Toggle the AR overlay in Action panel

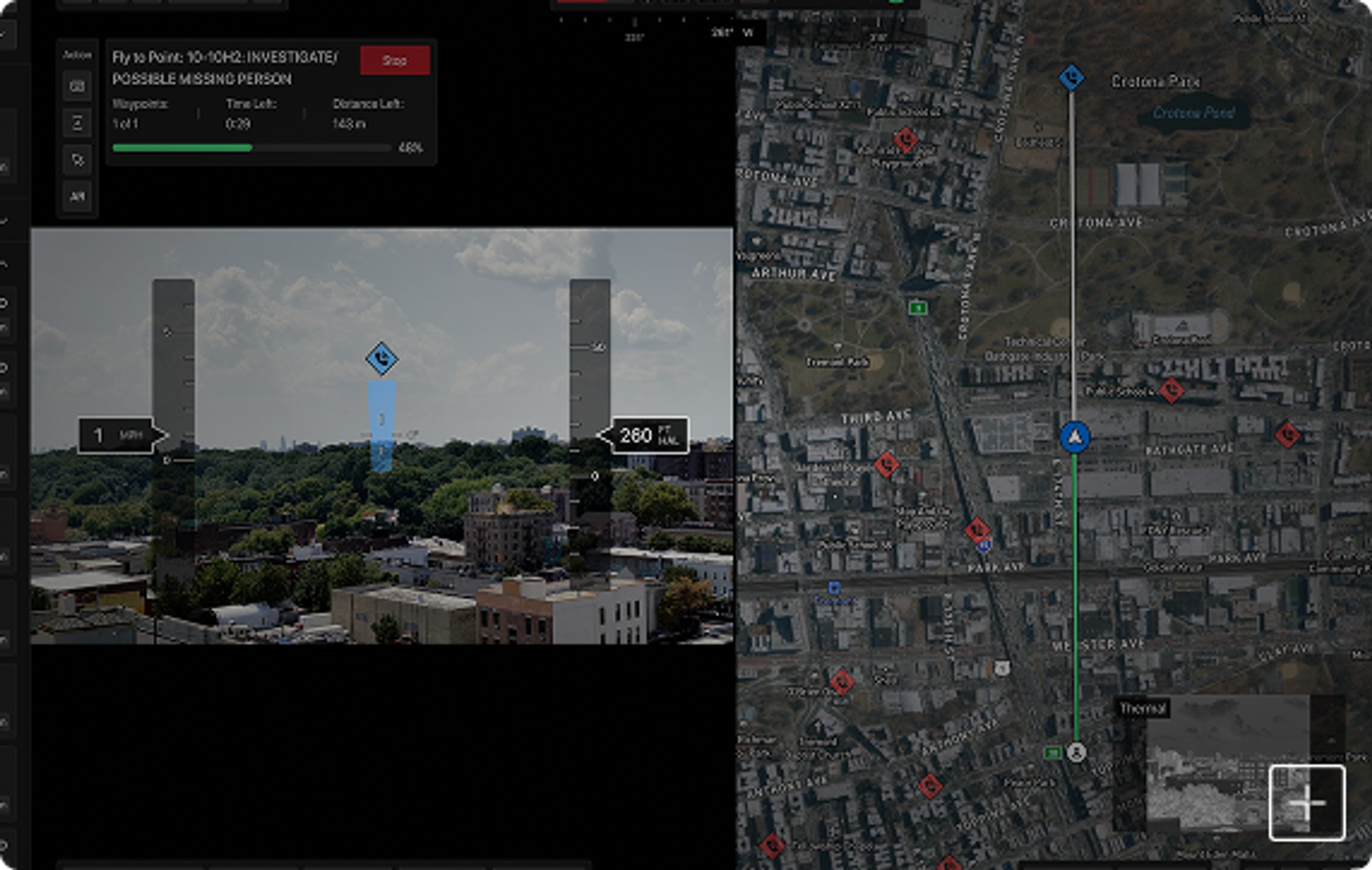pos(77,197)
